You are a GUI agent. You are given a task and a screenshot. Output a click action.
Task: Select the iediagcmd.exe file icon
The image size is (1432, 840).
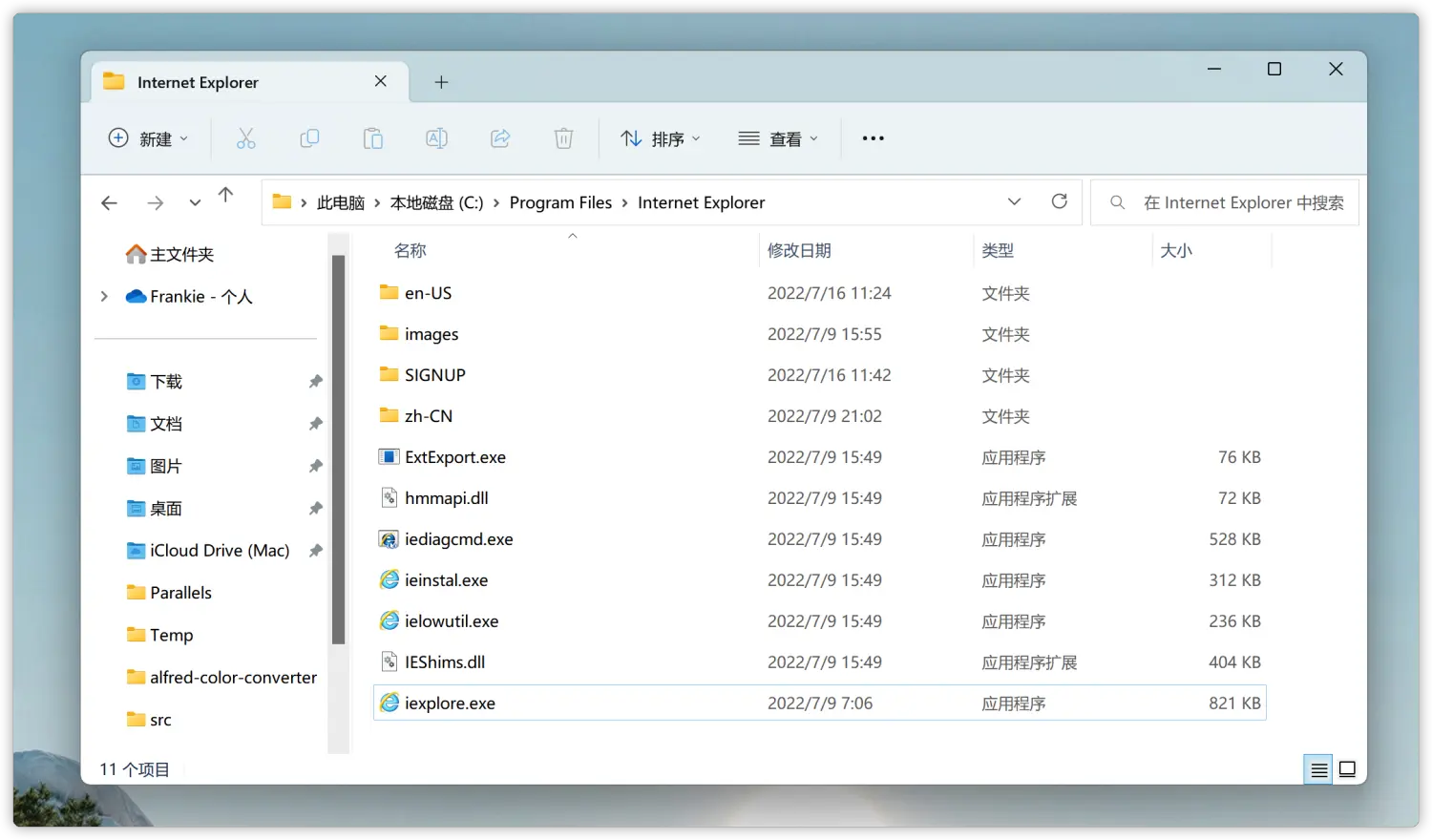[389, 539]
